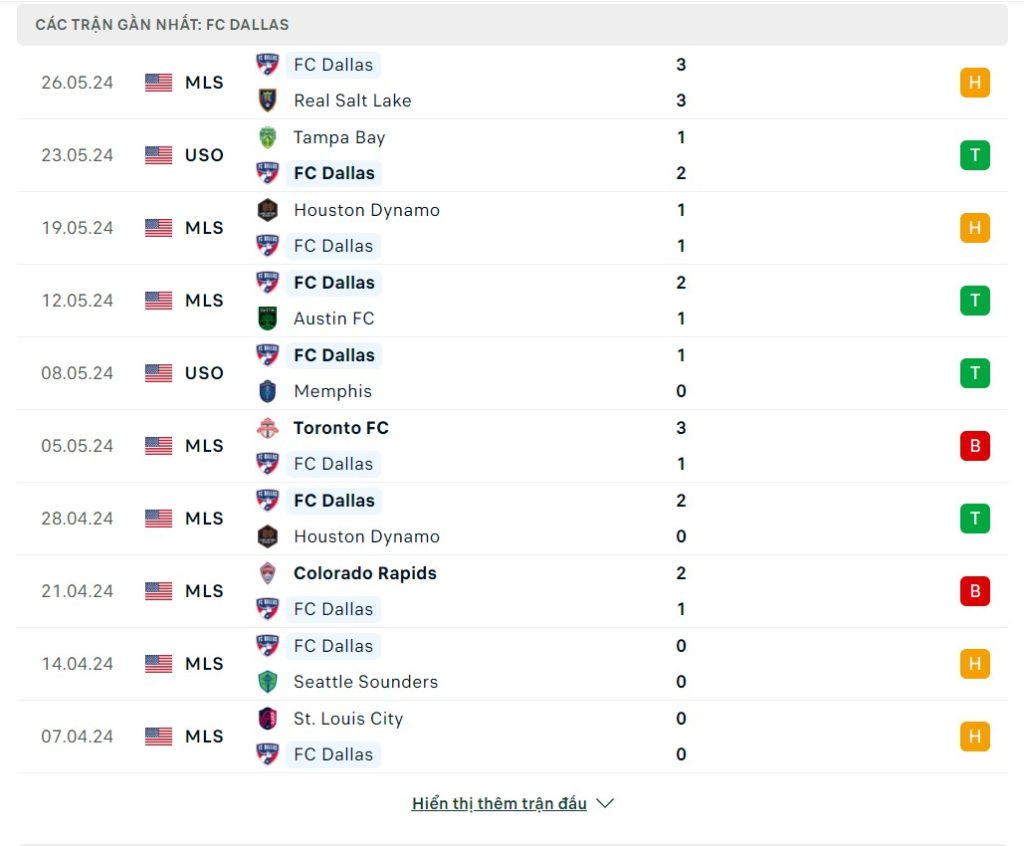Image resolution: width=1024 pixels, height=846 pixels.
Task: Click the Colorado Rapids team logo
Action: coord(267,573)
